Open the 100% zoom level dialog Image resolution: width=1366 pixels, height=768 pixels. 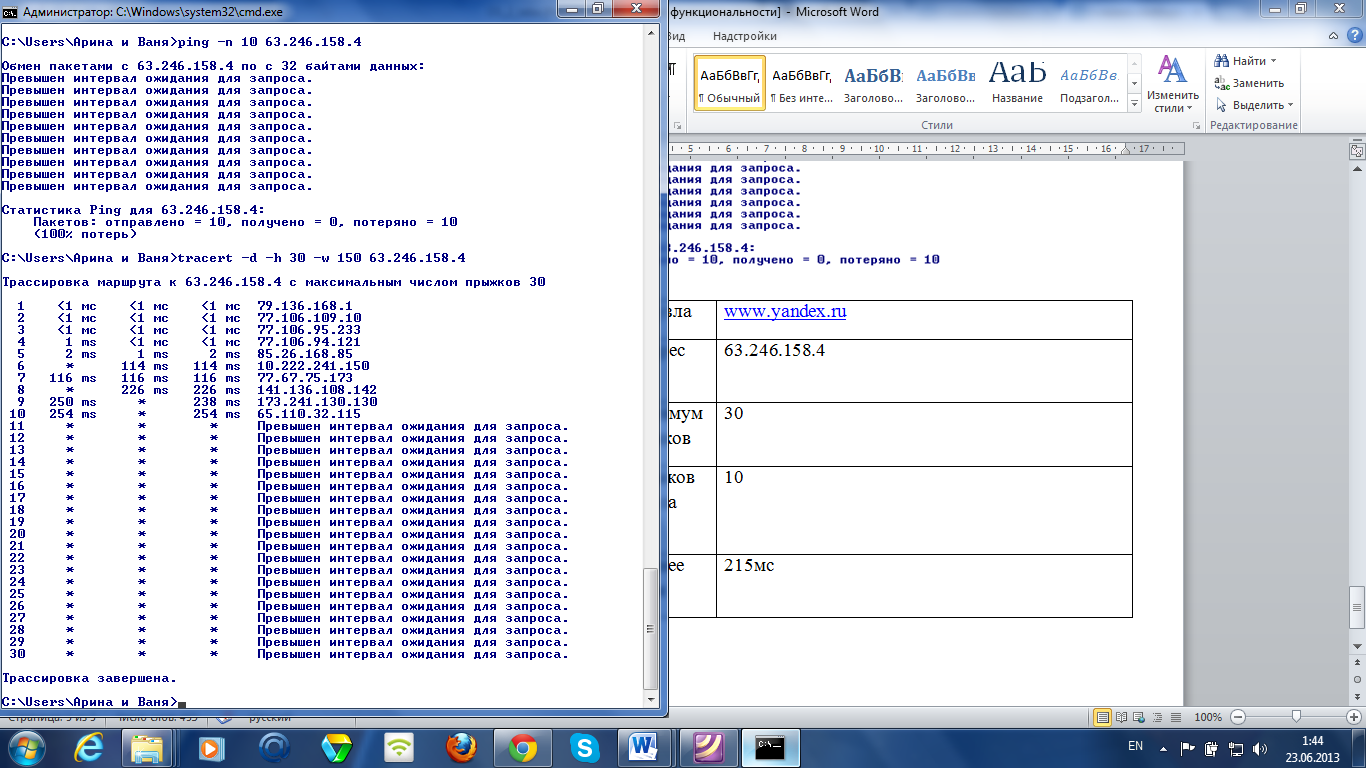pos(1208,717)
